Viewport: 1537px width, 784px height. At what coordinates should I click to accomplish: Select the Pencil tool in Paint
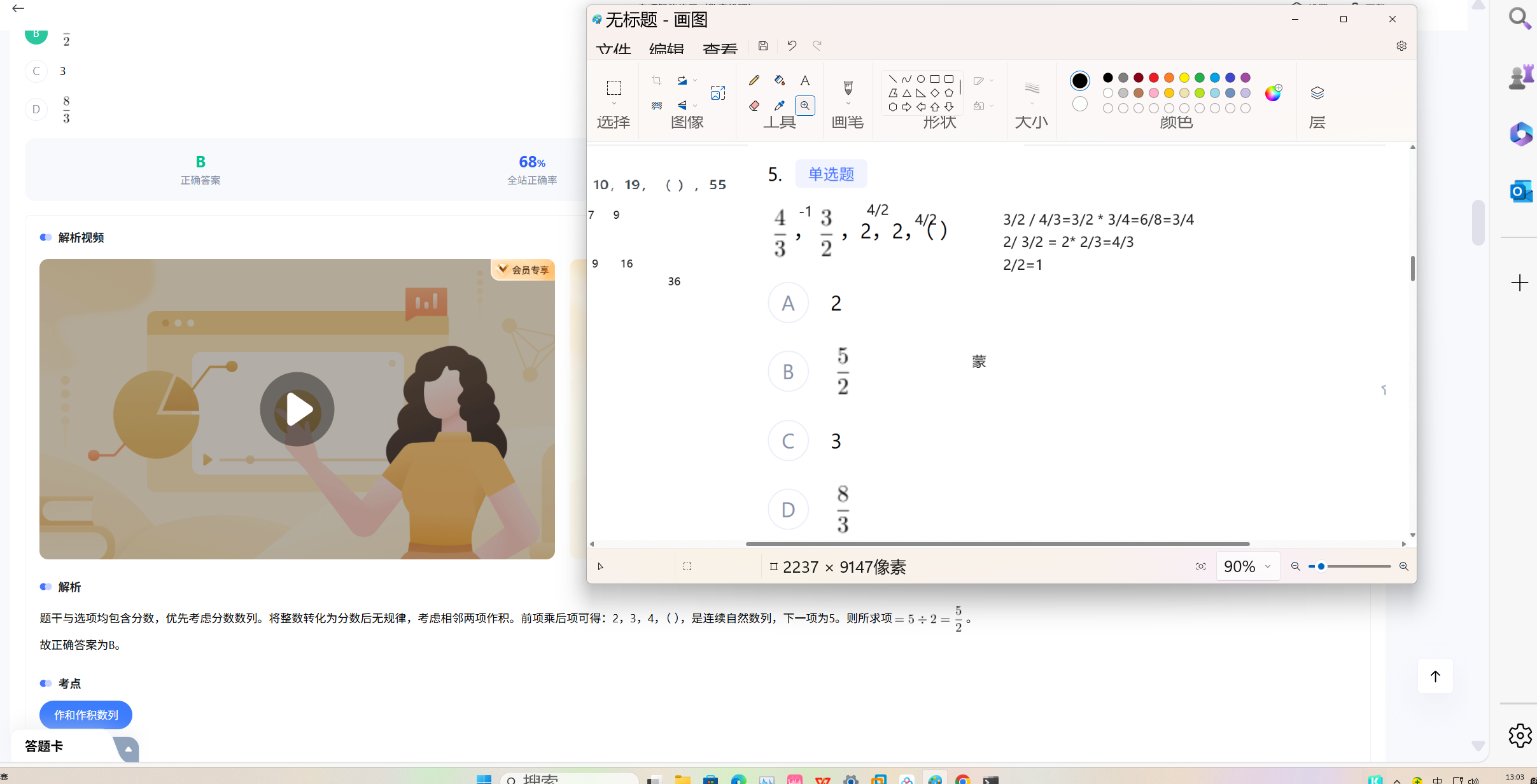(754, 80)
